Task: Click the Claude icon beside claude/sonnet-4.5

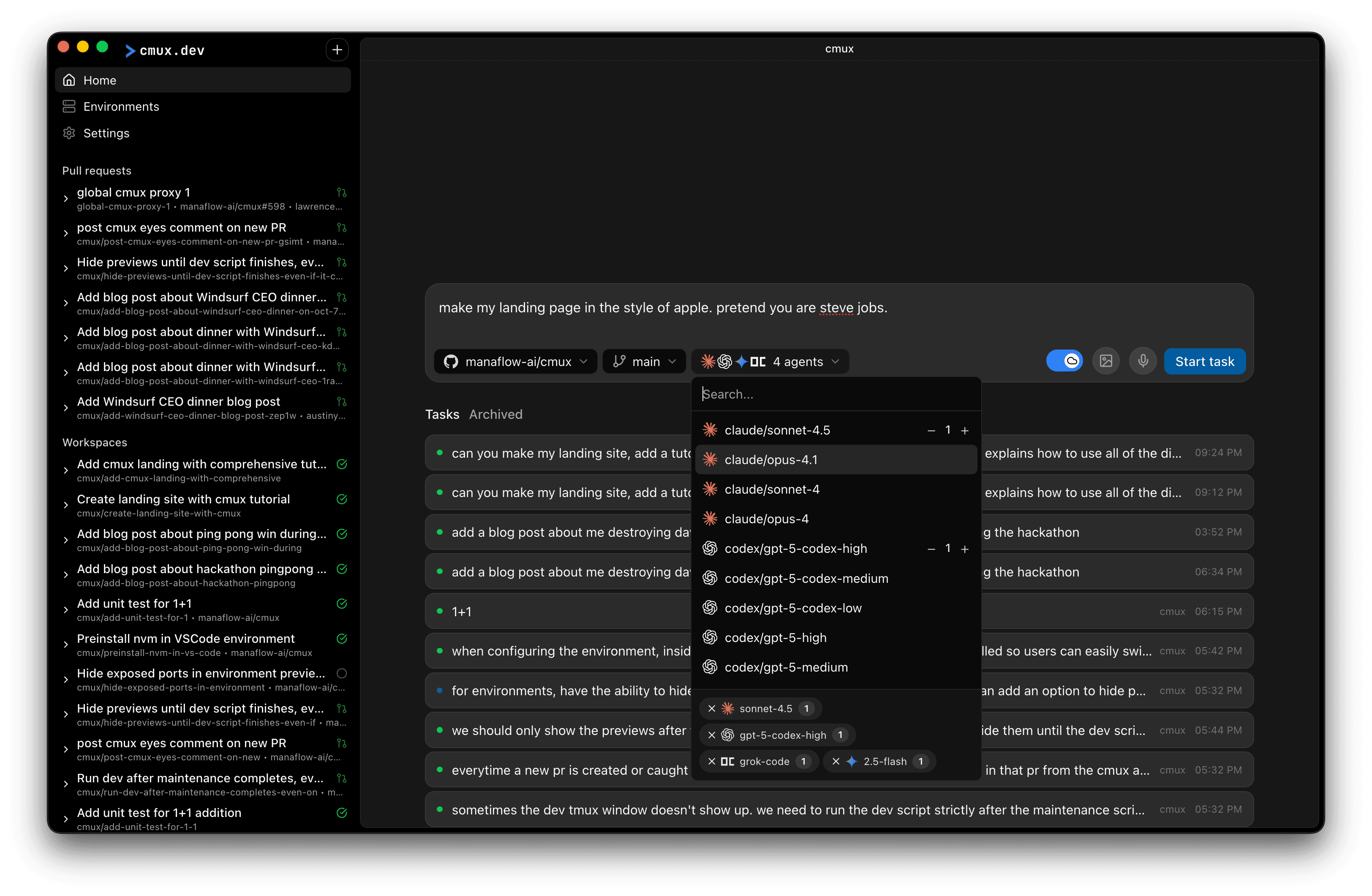Action: click(710, 430)
